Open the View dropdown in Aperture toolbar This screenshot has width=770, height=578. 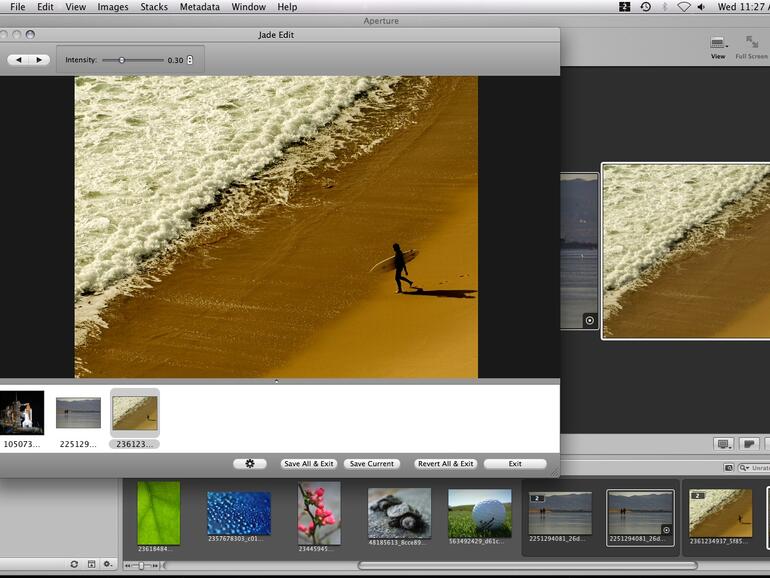pyautogui.click(x=718, y=43)
